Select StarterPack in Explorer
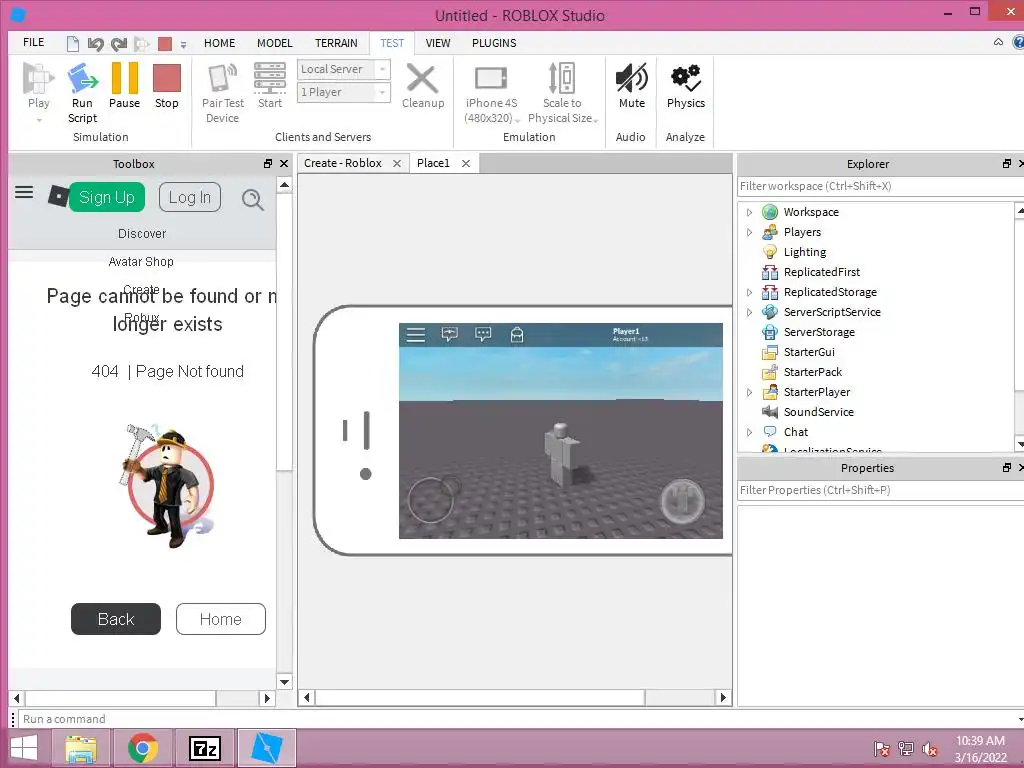 (812, 372)
